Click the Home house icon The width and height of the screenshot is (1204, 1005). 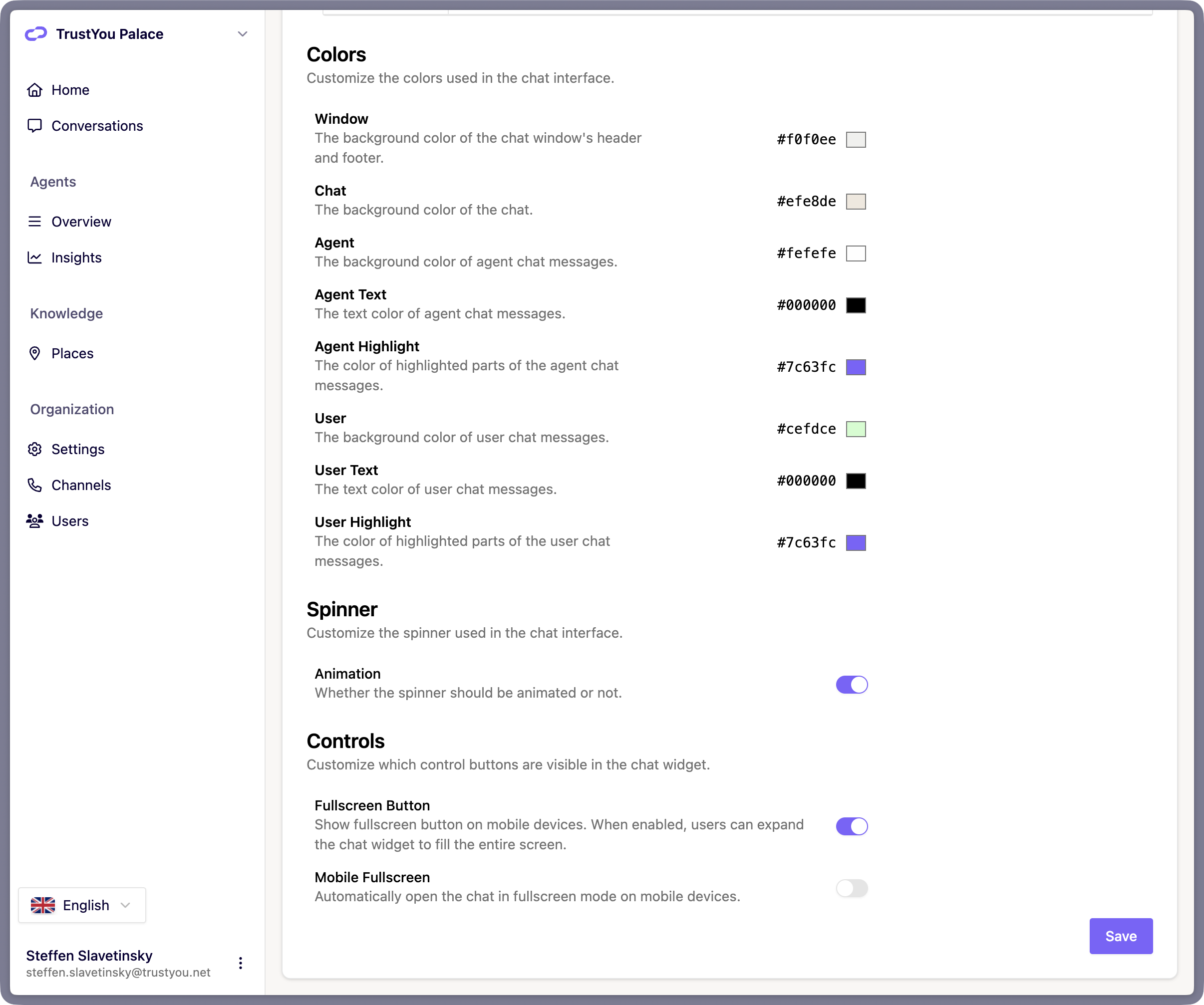tap(34, 90)
